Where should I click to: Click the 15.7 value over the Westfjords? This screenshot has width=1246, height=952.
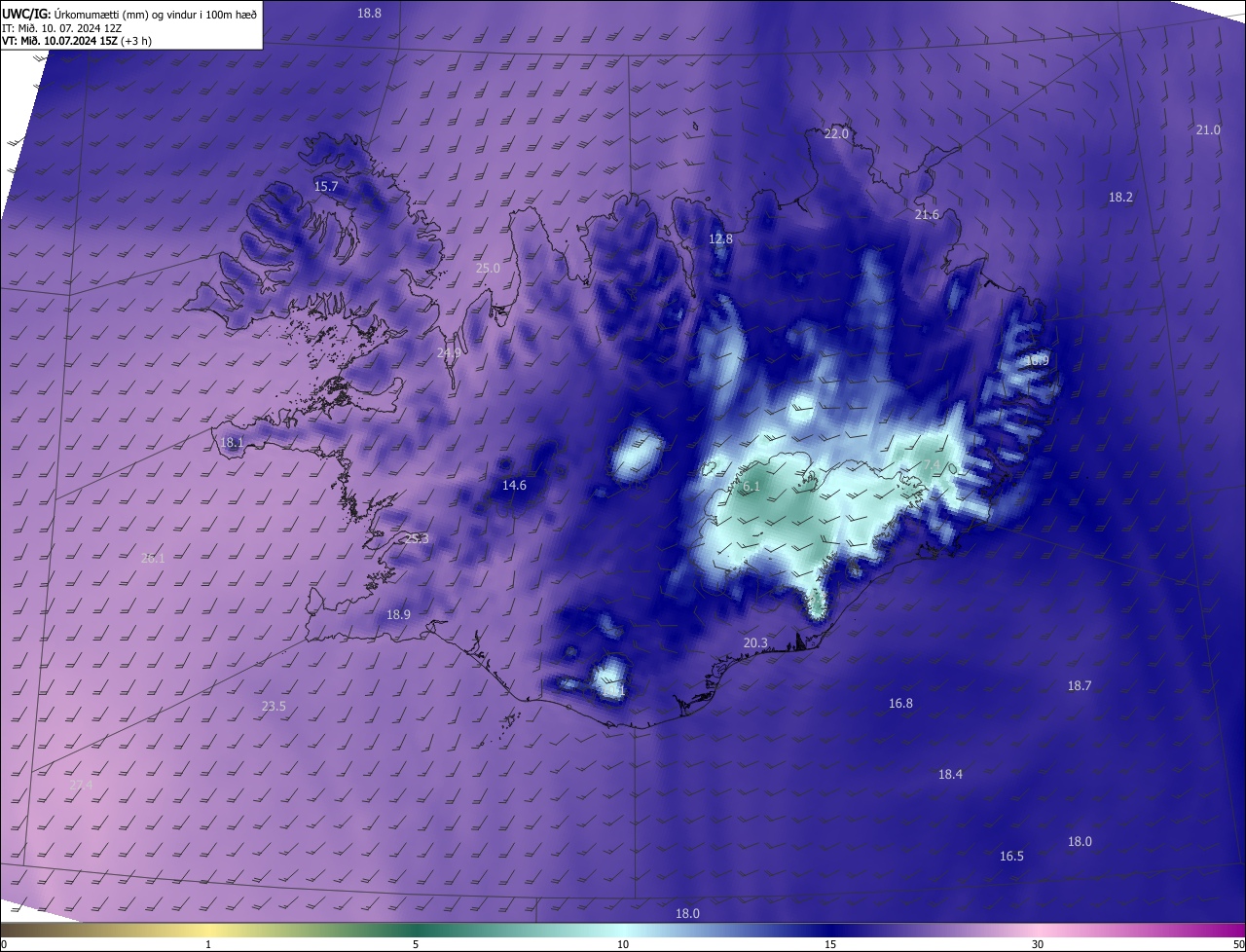click(x=326, y=186)
